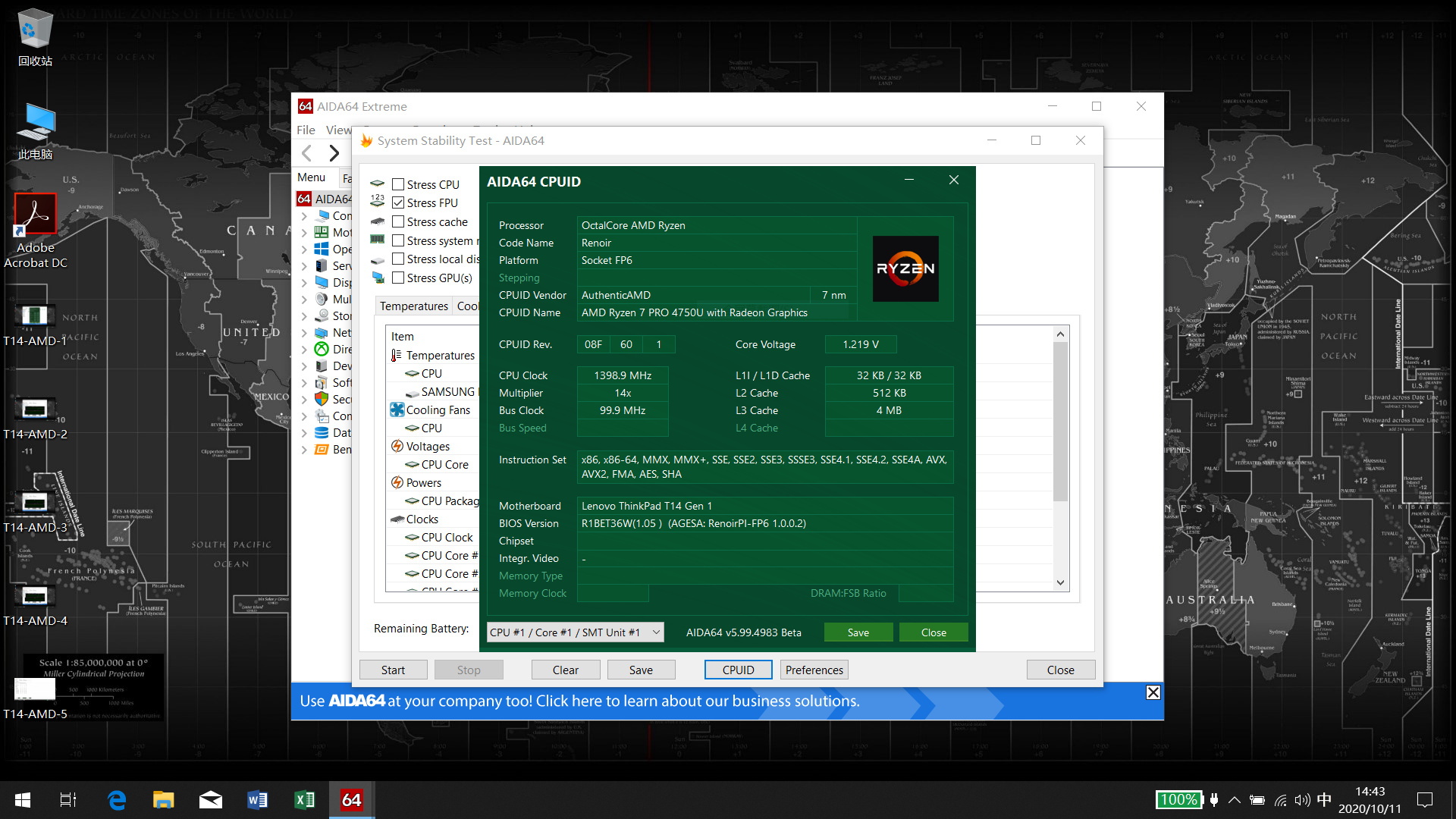The image size is (1456, 819).
Task: Open the This PC desktop icon
Action: [x=35, y=130]
